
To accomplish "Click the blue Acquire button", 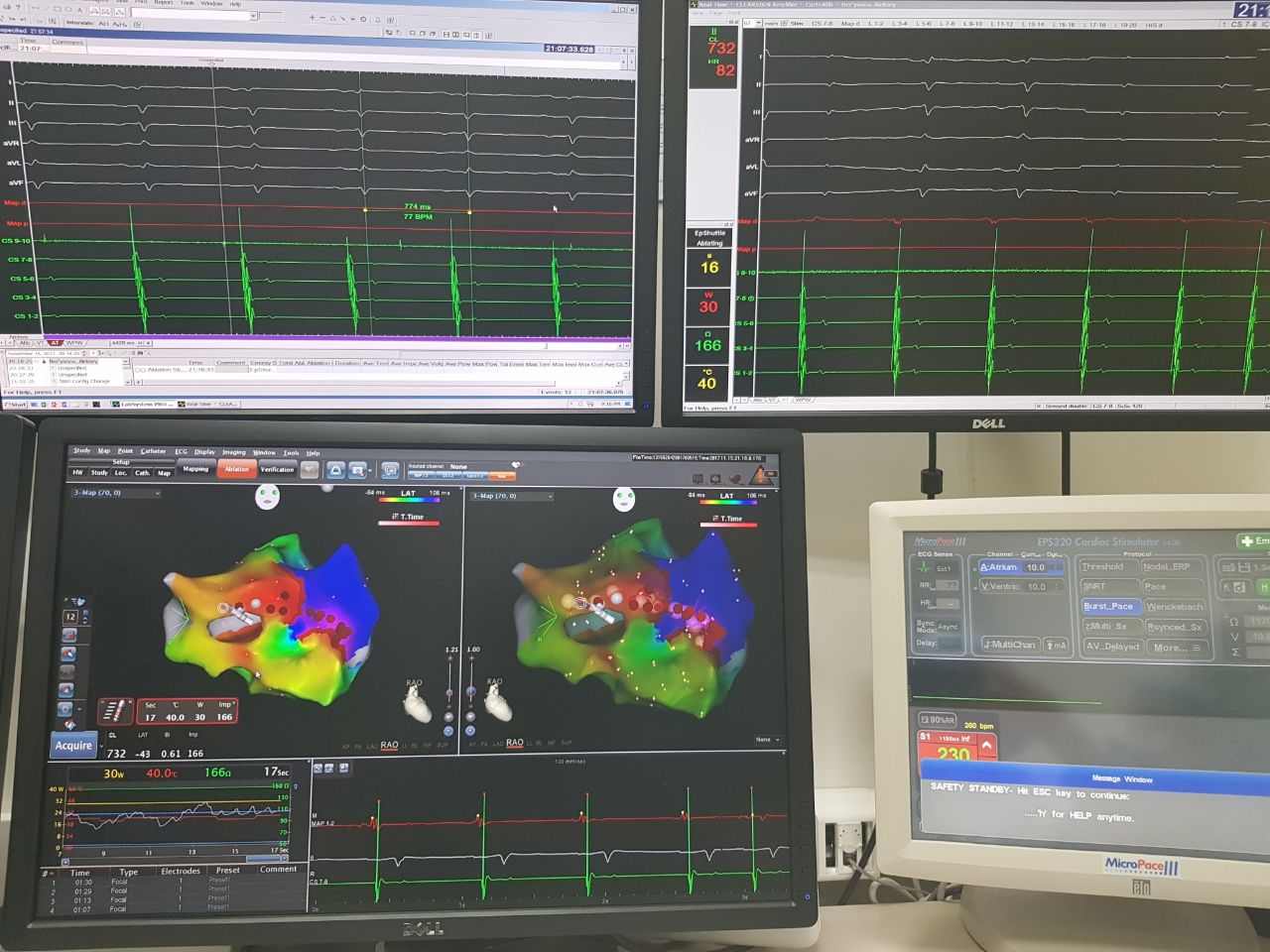I will (x=73, y=746).
